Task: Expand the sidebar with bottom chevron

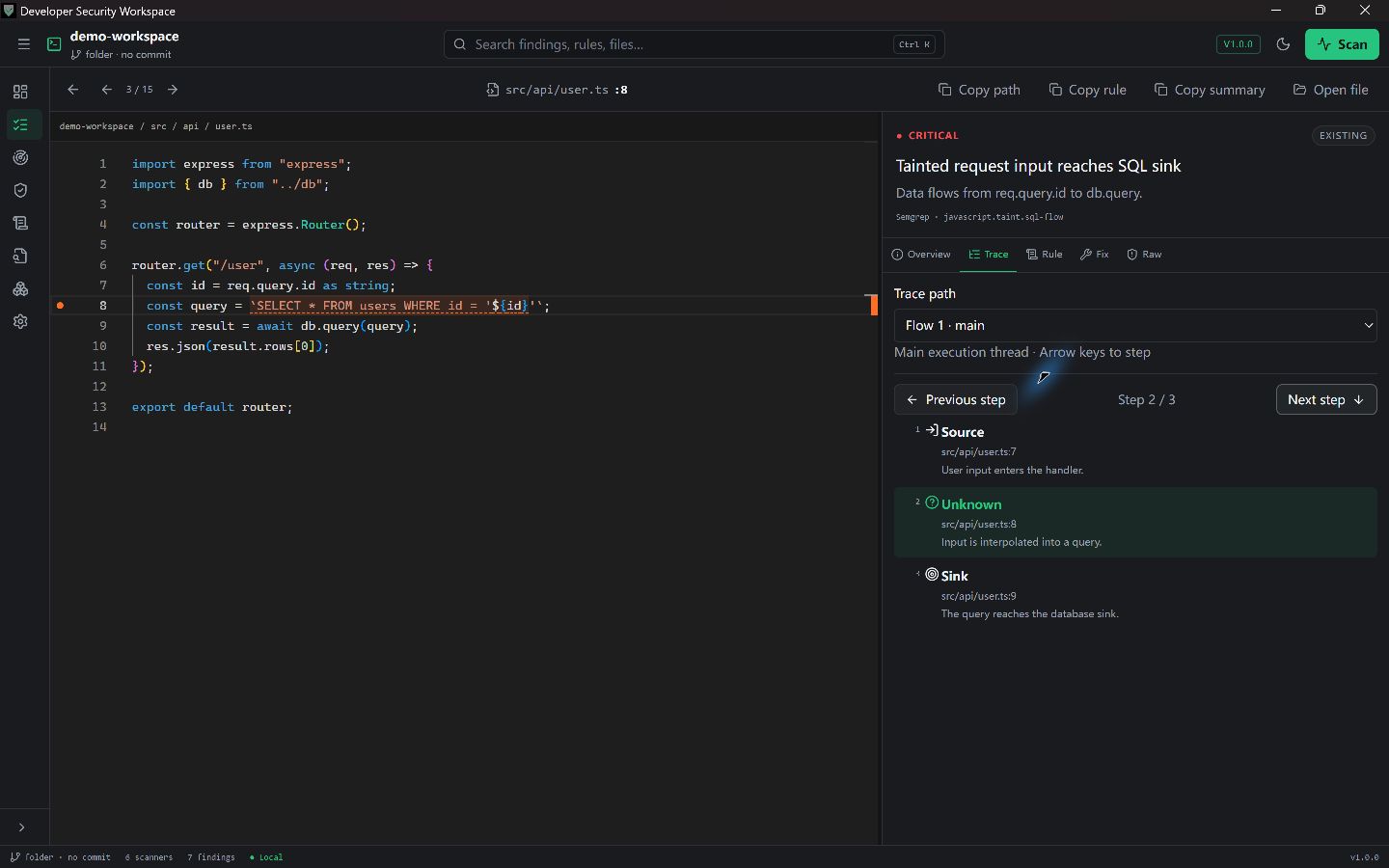Action: tap(21, 827)
